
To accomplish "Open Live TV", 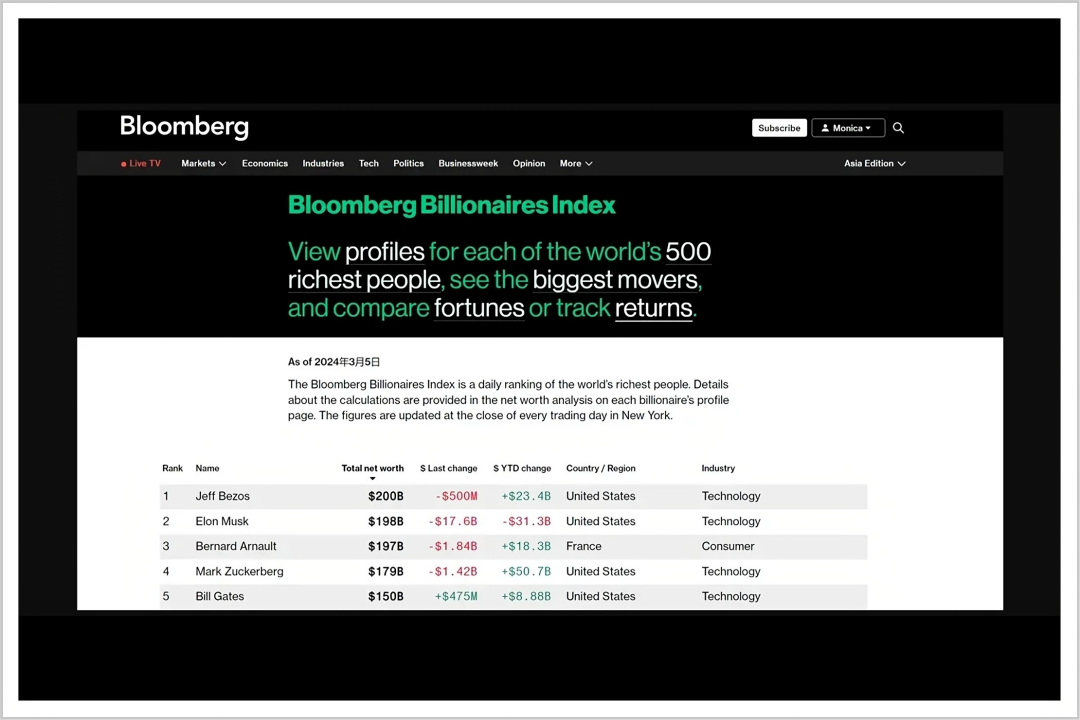I will (x=141, y=163).
